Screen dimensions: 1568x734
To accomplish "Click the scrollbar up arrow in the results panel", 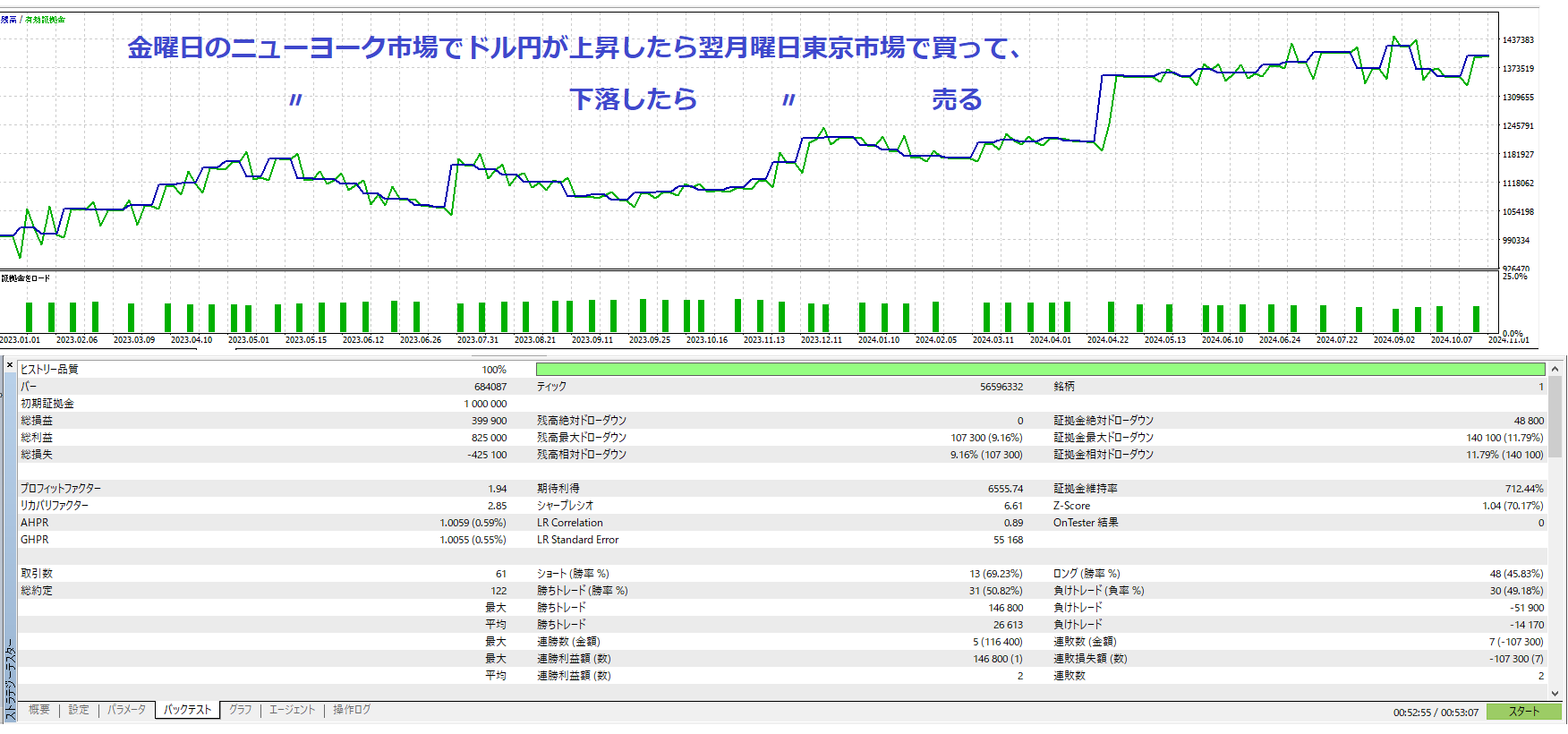I will [x=1555, y=369].
